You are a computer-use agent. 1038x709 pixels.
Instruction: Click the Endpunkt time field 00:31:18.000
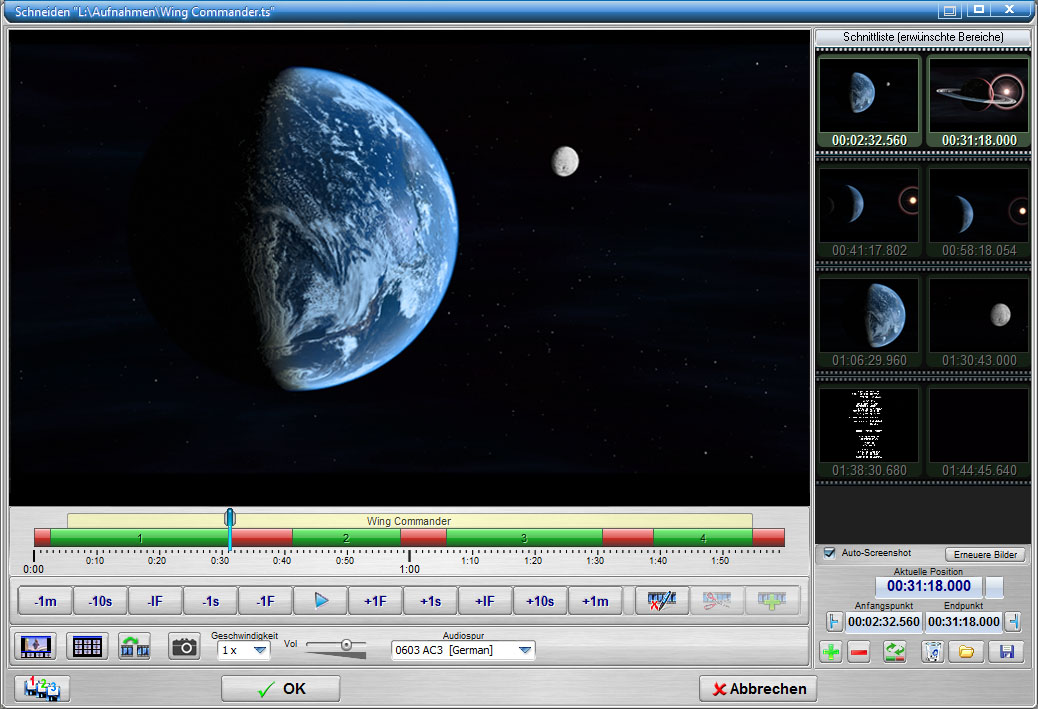(x=964, y=622)
